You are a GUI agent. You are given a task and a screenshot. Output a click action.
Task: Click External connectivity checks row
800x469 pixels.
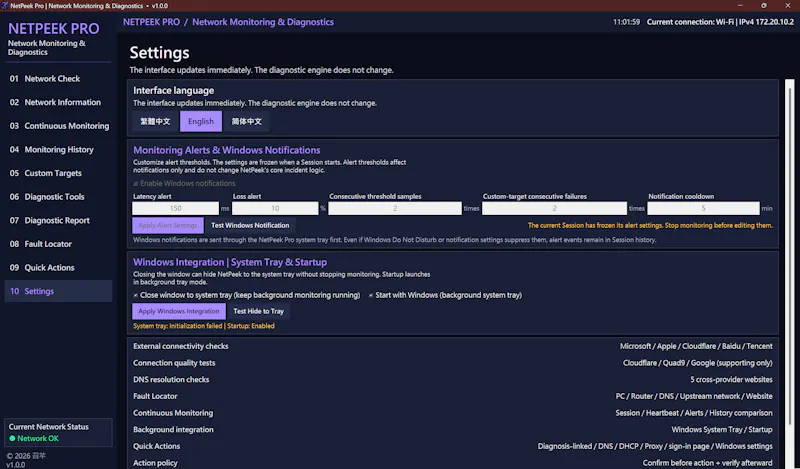point(453,346)
